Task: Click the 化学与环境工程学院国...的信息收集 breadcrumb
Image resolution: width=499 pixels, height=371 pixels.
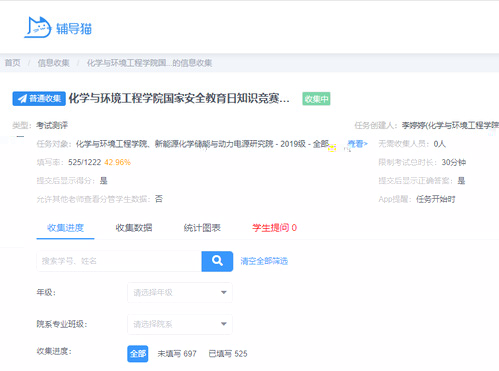Action: pos(149,63)
